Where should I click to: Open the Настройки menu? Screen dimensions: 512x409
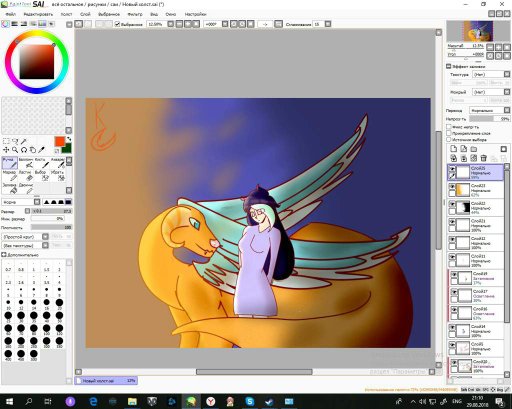(x=196, y=14)
